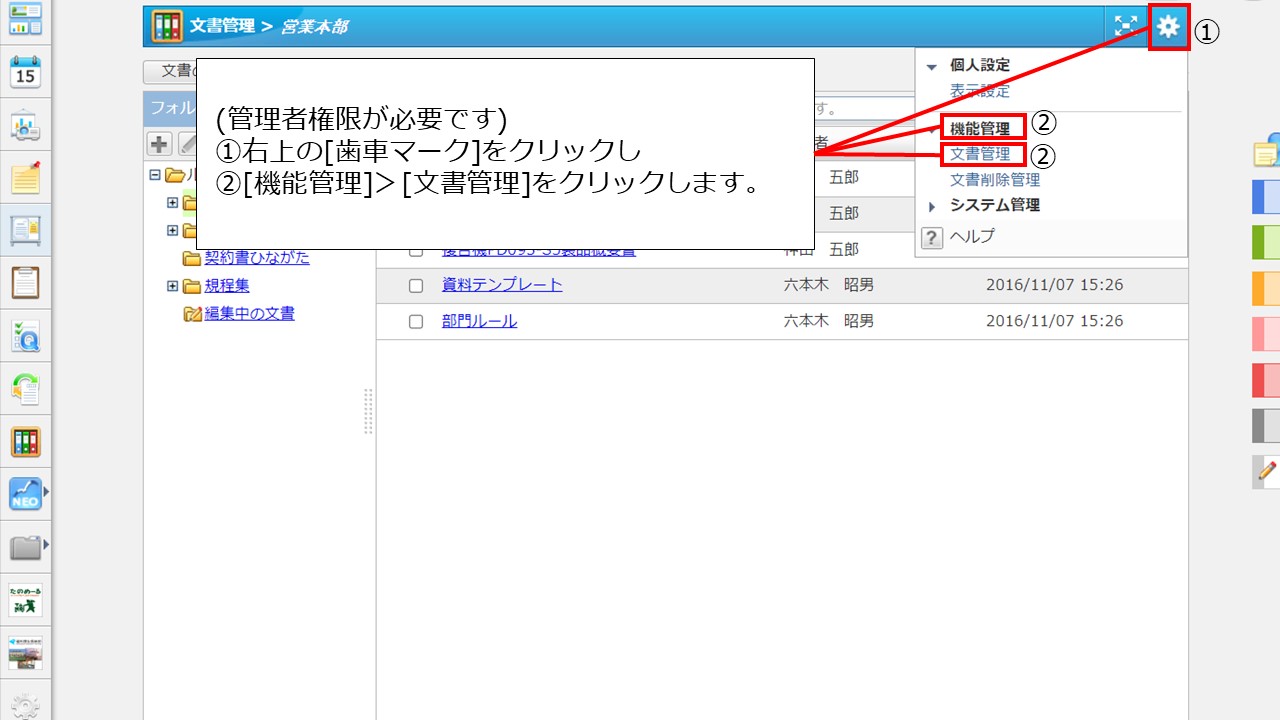Open the memo pad app icon
This screenshot has width=1280, height=720.
pos(26,179)
